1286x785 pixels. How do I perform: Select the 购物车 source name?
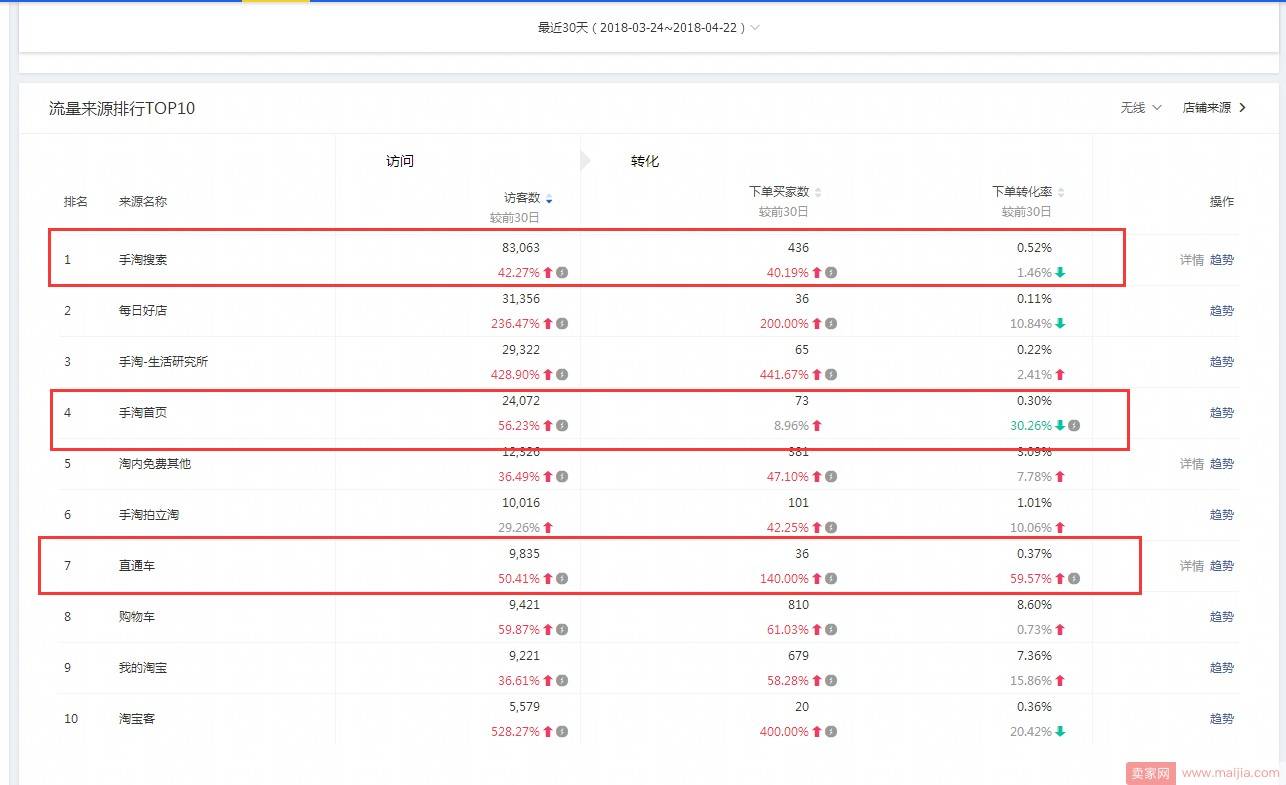[137, 617]
